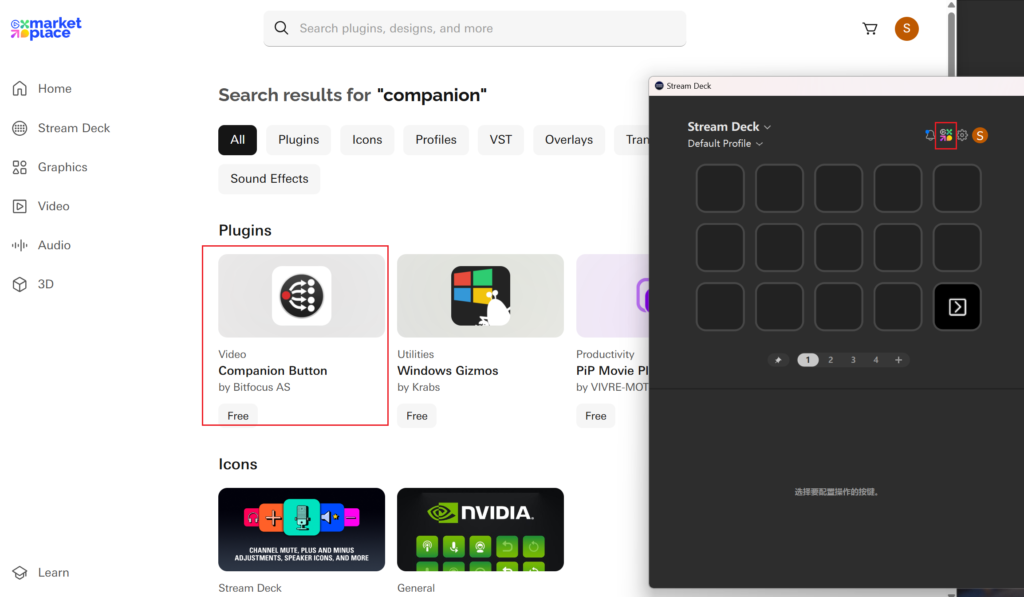Select the Plugins filter tab
The image size is (1024, 597).
coord(298,140)
